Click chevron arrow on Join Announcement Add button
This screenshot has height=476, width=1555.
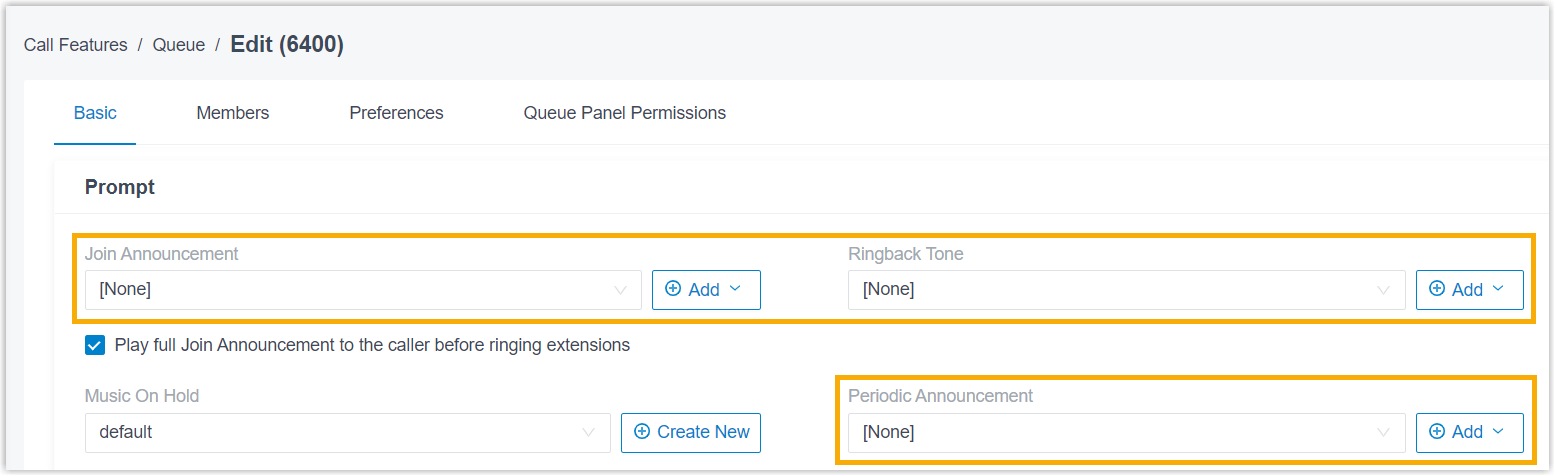735,289
